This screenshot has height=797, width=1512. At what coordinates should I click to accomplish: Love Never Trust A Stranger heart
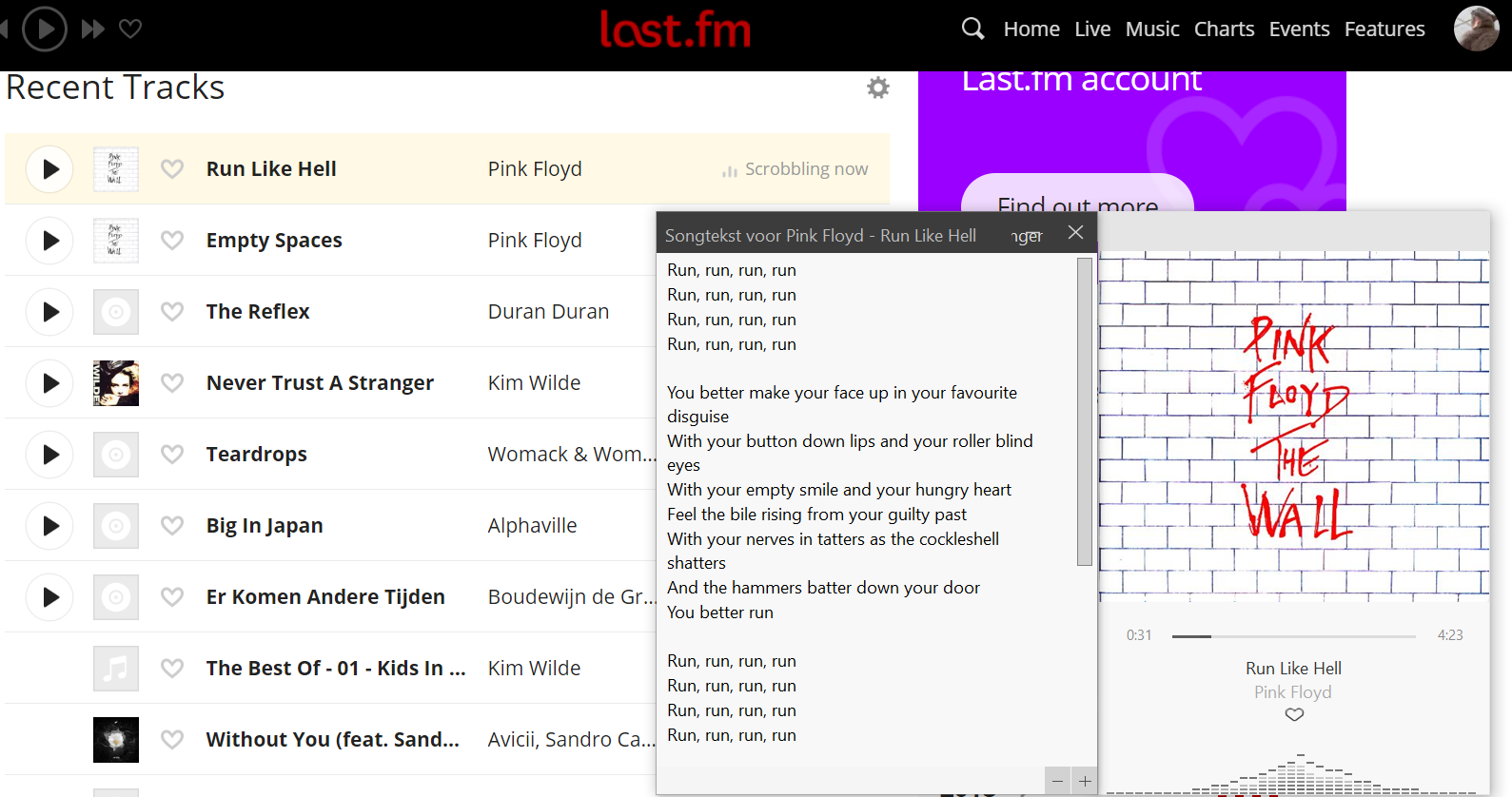tap(172, 383)
